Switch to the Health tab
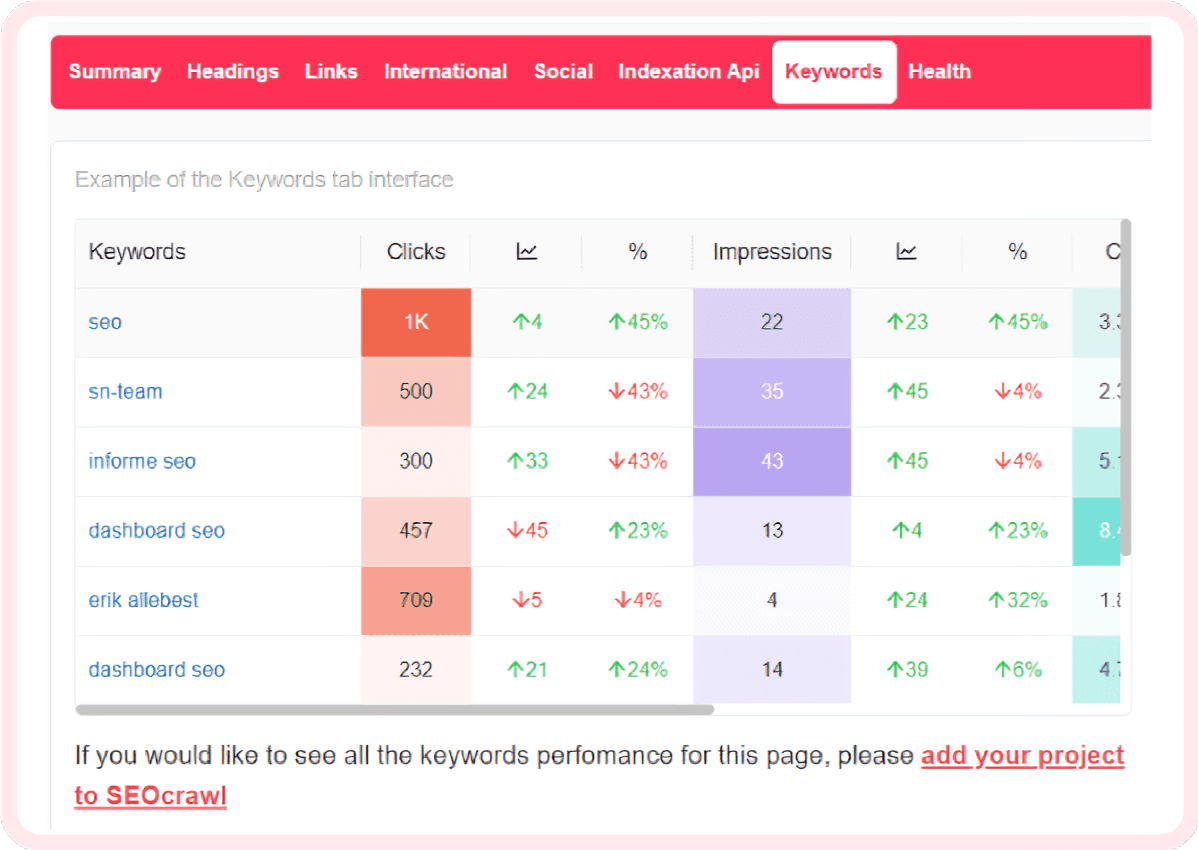The width and height of the screenshot is (1198, 850). click(939, 71)
